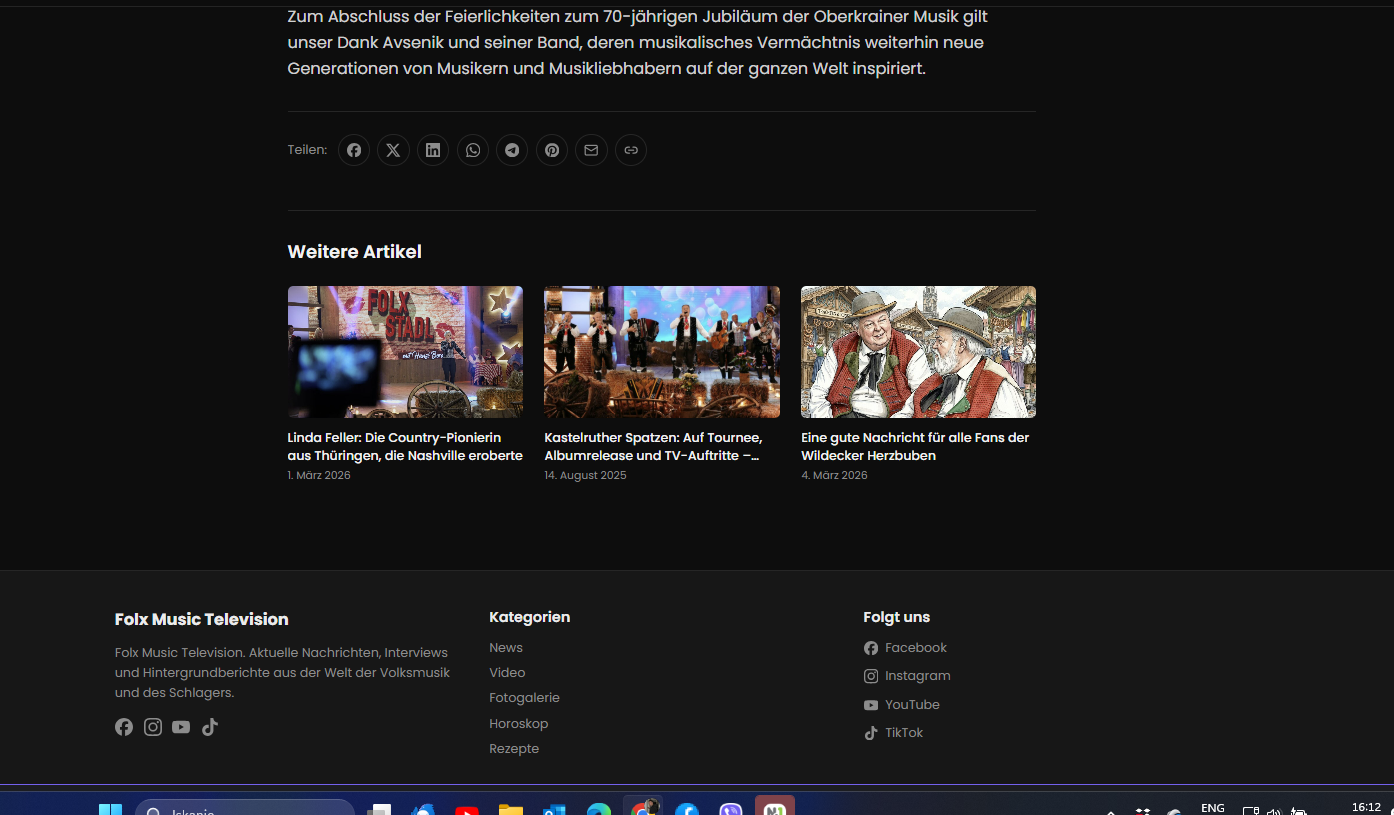Open 'Kastelruther Spatzen: Auf Tournee' headline
The width and height of the screenshot is (1394, 815).
click(x=654, y=447)
